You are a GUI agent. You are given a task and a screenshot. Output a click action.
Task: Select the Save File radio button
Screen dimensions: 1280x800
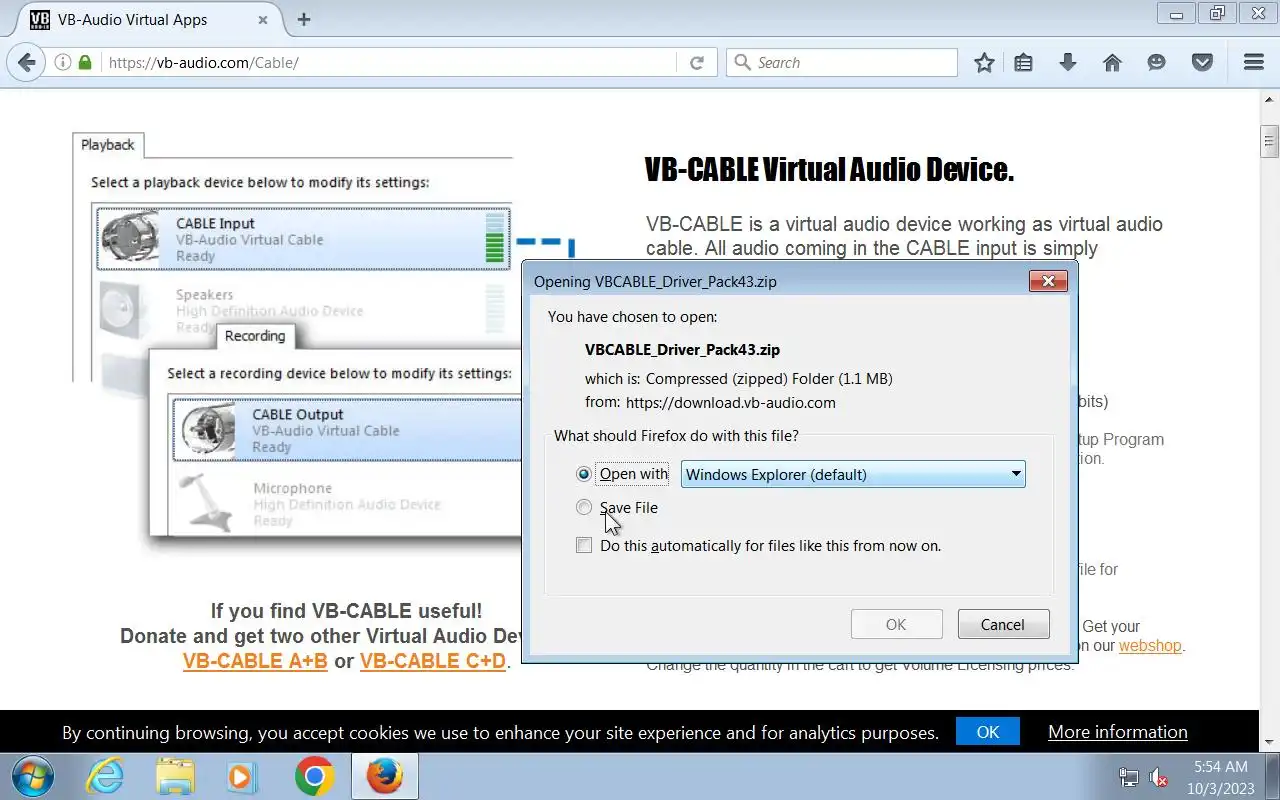pyautogui.click(x=584, y=508)
